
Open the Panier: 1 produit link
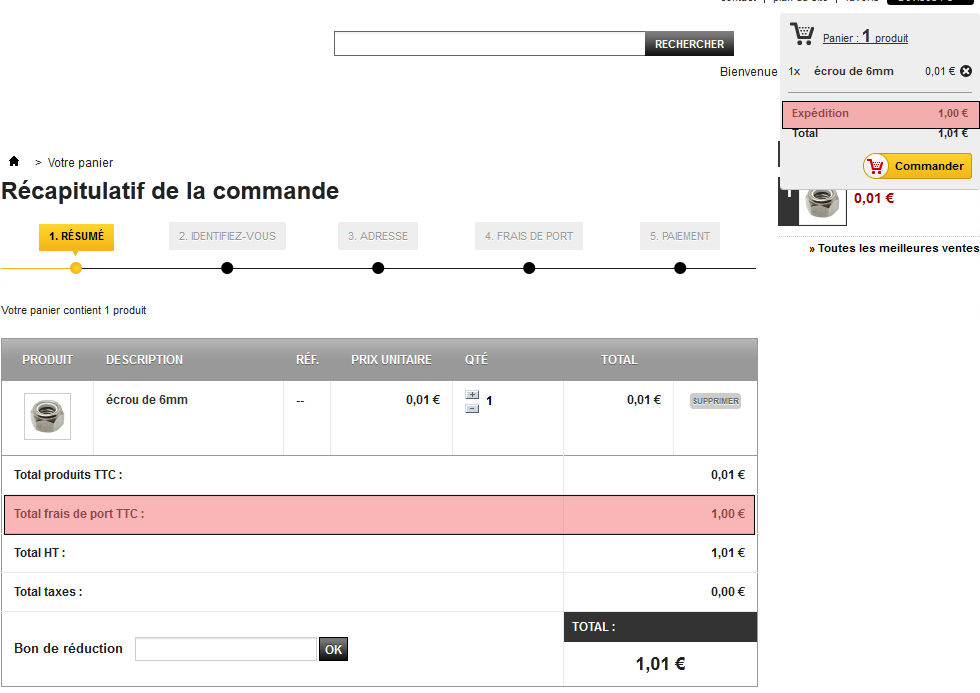coord(865,37)
